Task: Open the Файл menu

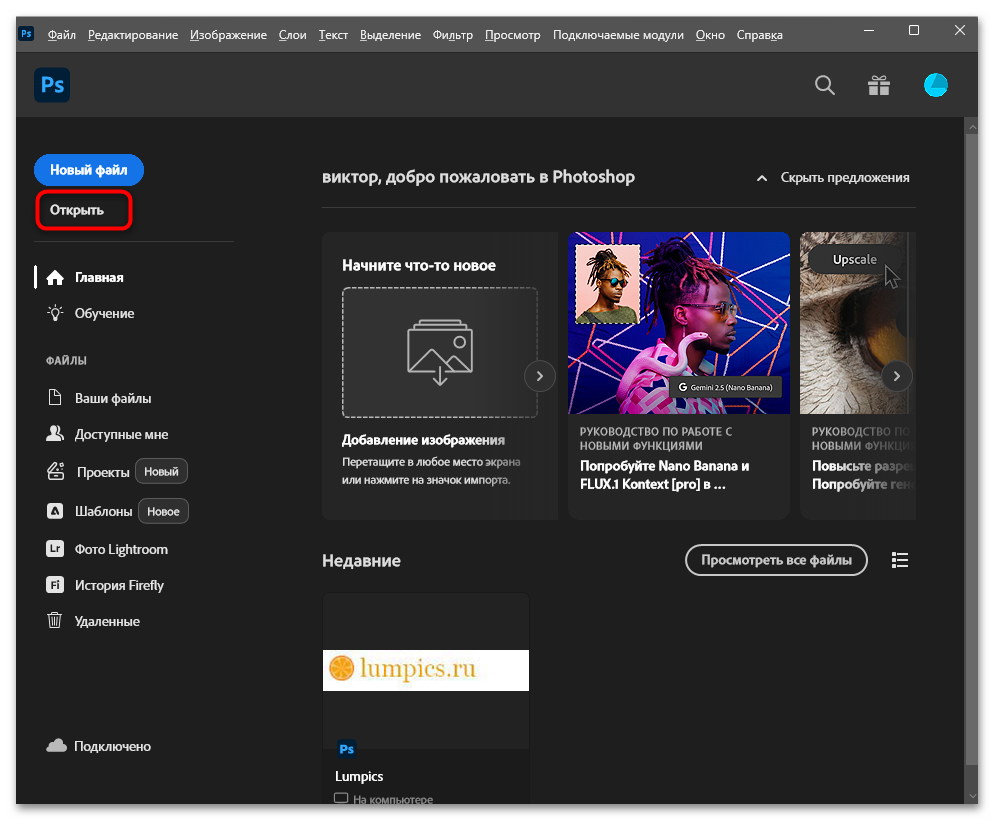Action: (61, 34)
